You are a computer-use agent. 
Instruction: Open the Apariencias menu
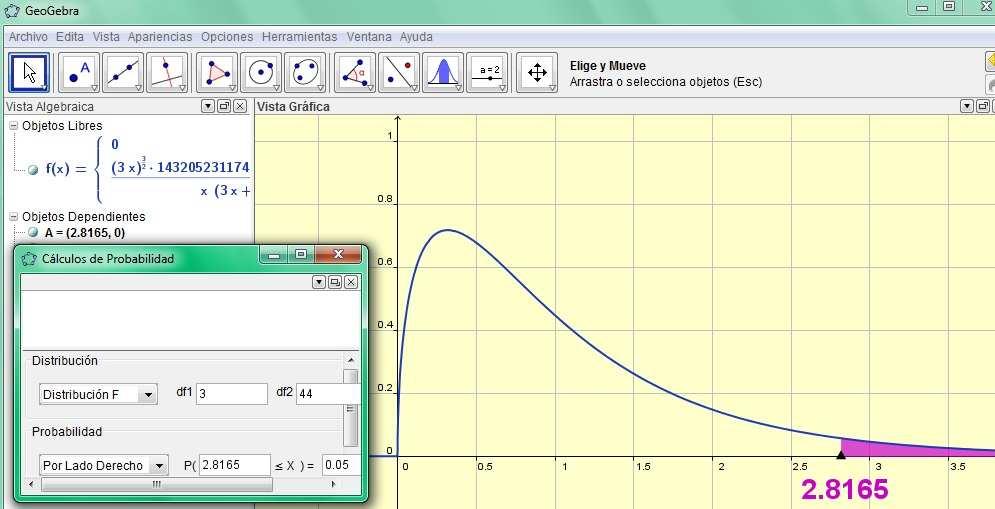pos(160,37)
